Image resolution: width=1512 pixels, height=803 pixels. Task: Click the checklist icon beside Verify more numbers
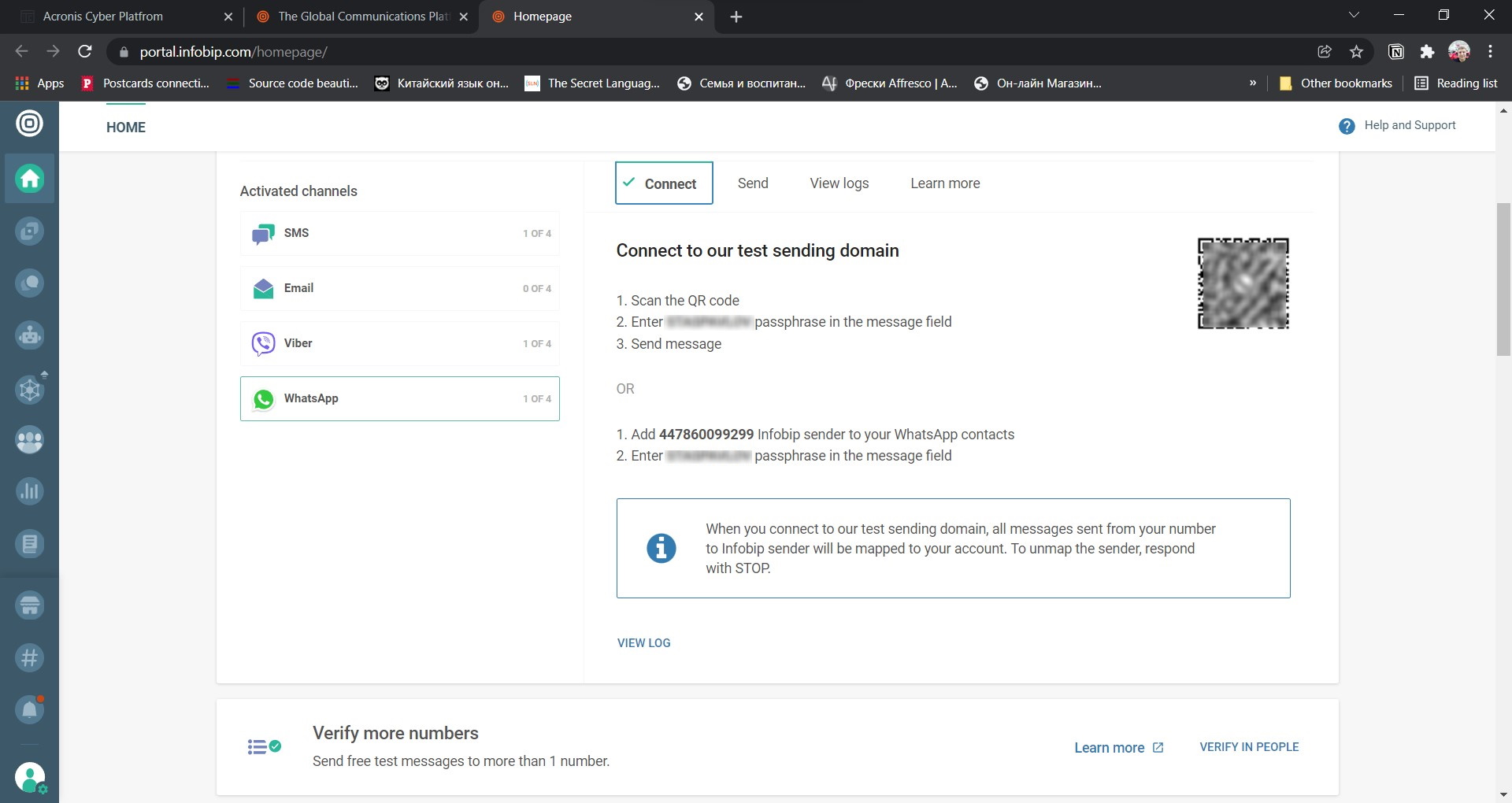(x=265, y=747)
